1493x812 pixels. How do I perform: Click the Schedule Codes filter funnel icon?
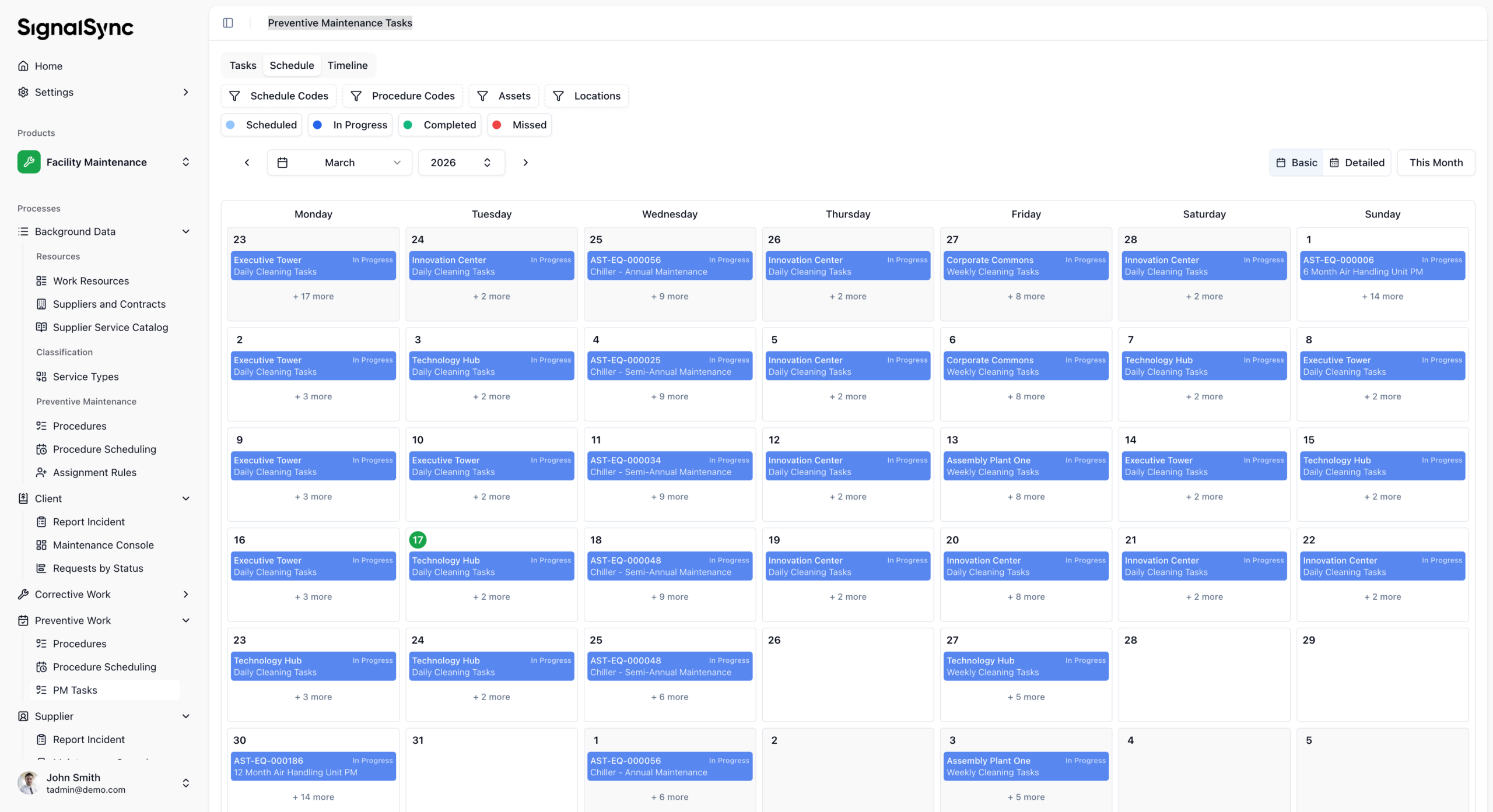pyautogui.click(x=234, y=96)
